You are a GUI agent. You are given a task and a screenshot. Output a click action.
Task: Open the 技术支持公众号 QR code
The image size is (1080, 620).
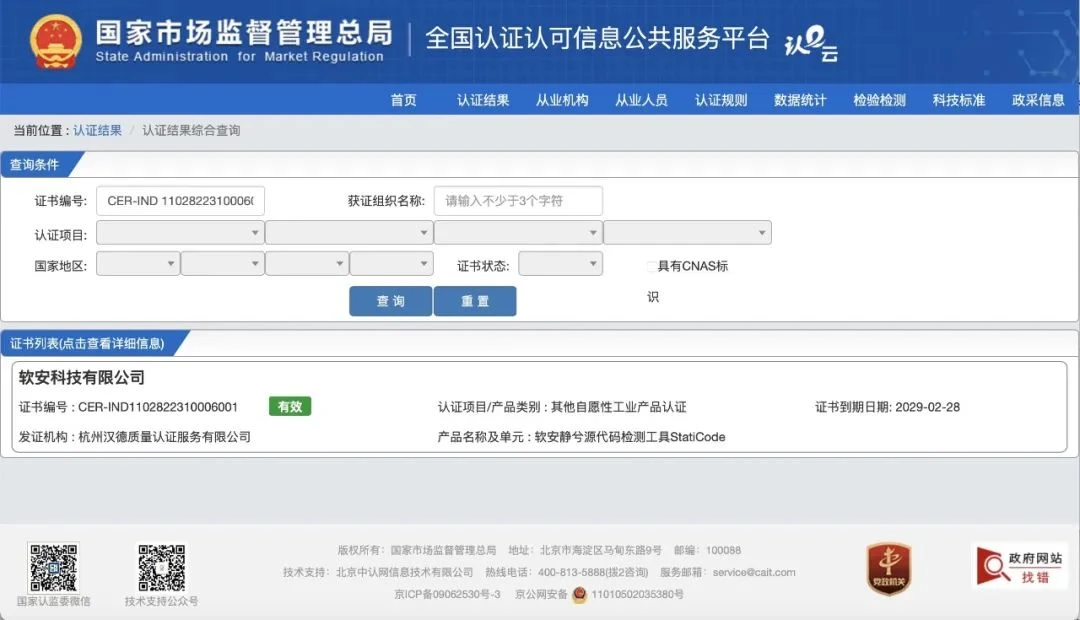[x=161, y=568]
